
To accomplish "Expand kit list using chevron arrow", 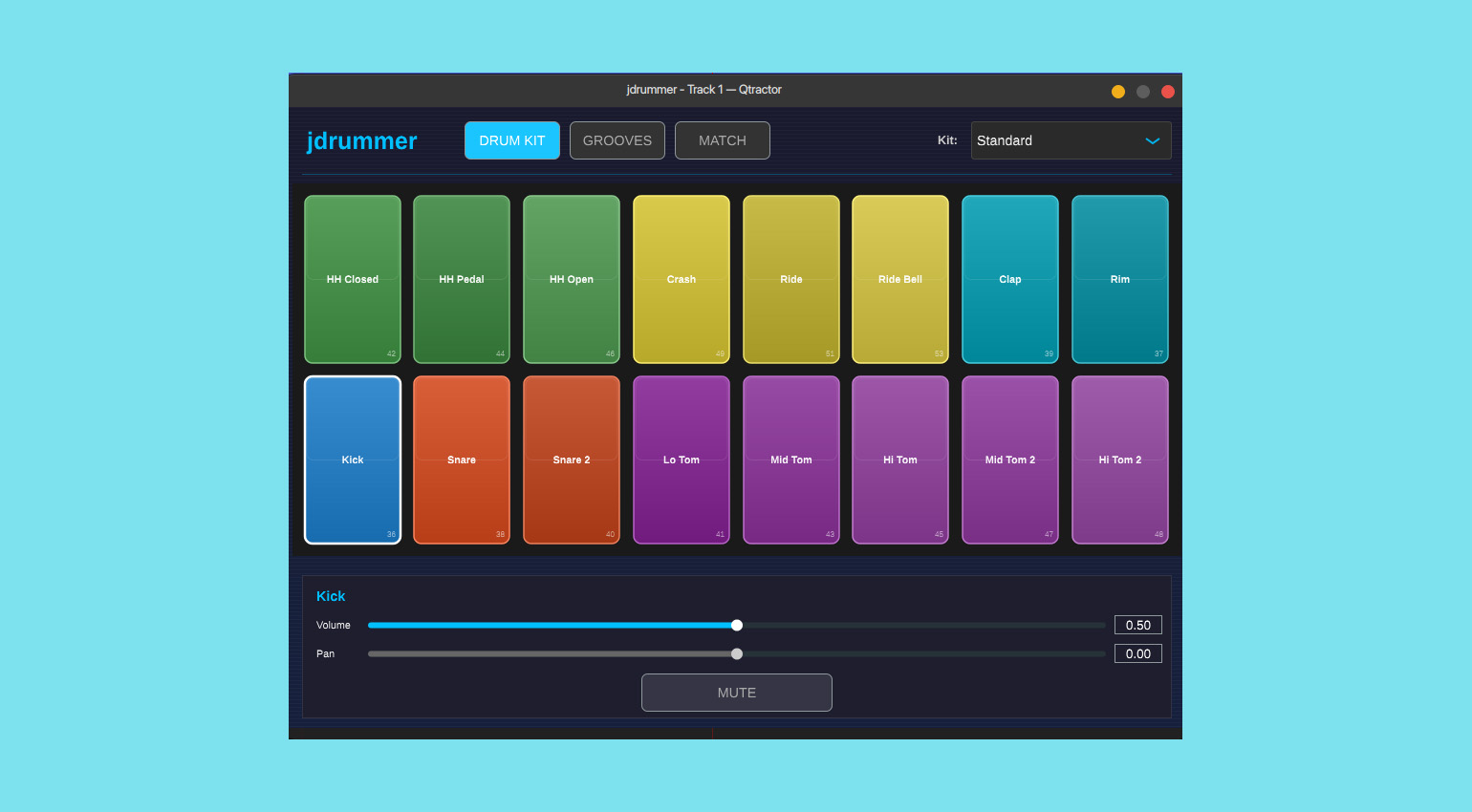I will (x=1153, y=140).
